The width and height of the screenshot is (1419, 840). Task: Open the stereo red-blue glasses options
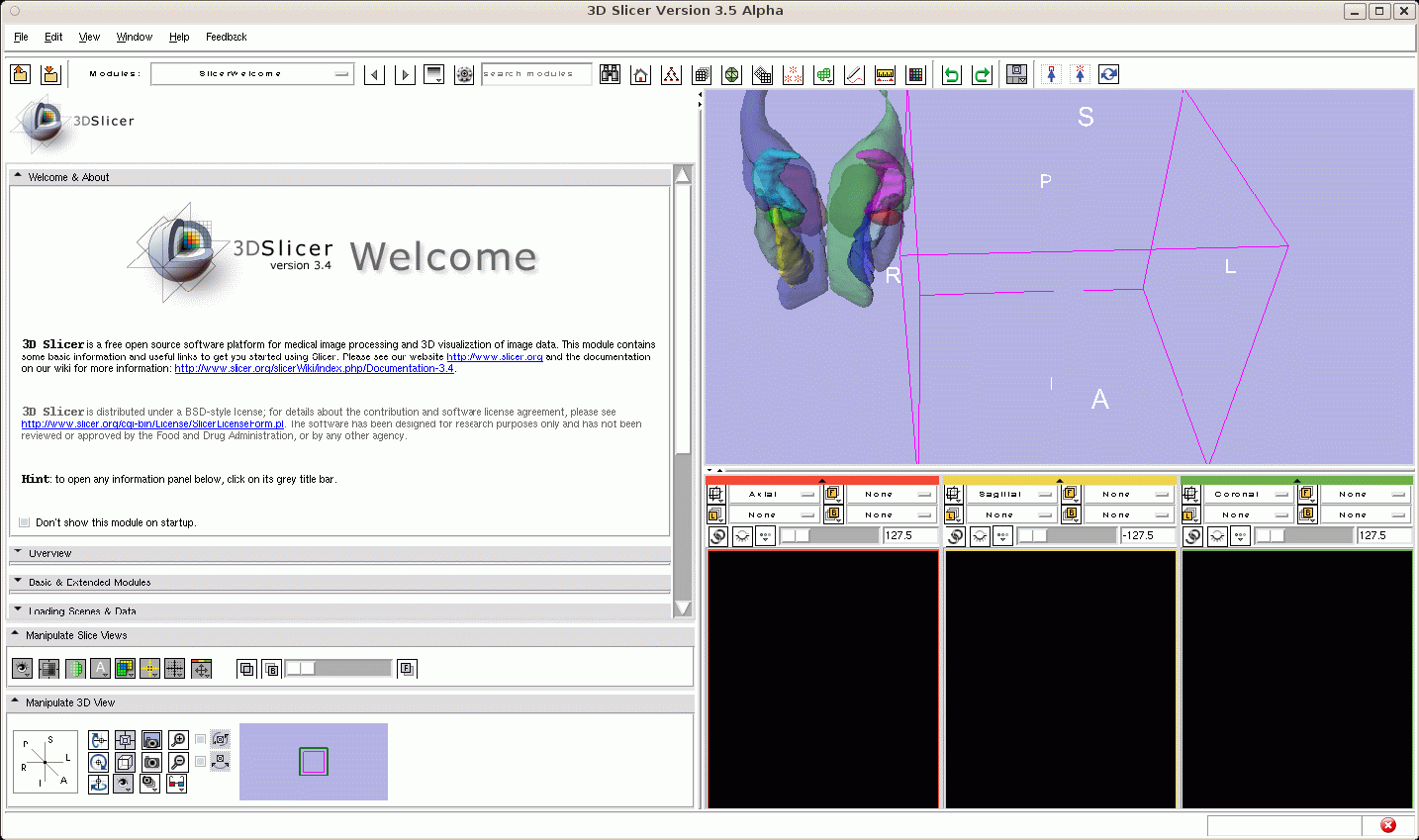pos(177,784)
